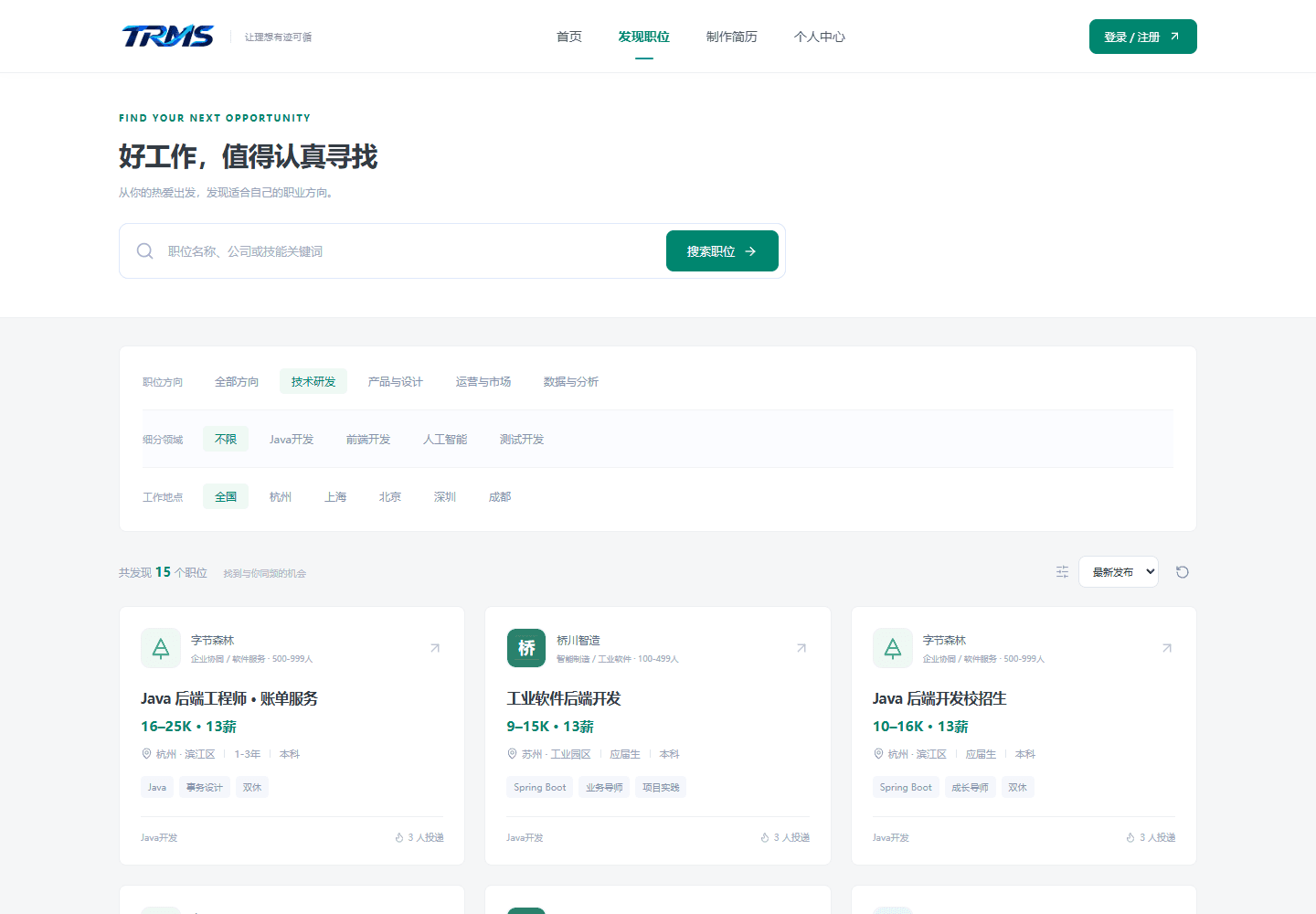The image size is (1316, 914).
Task: Click Spring Boot tag on 校招生 card
Action: (906, 787)
